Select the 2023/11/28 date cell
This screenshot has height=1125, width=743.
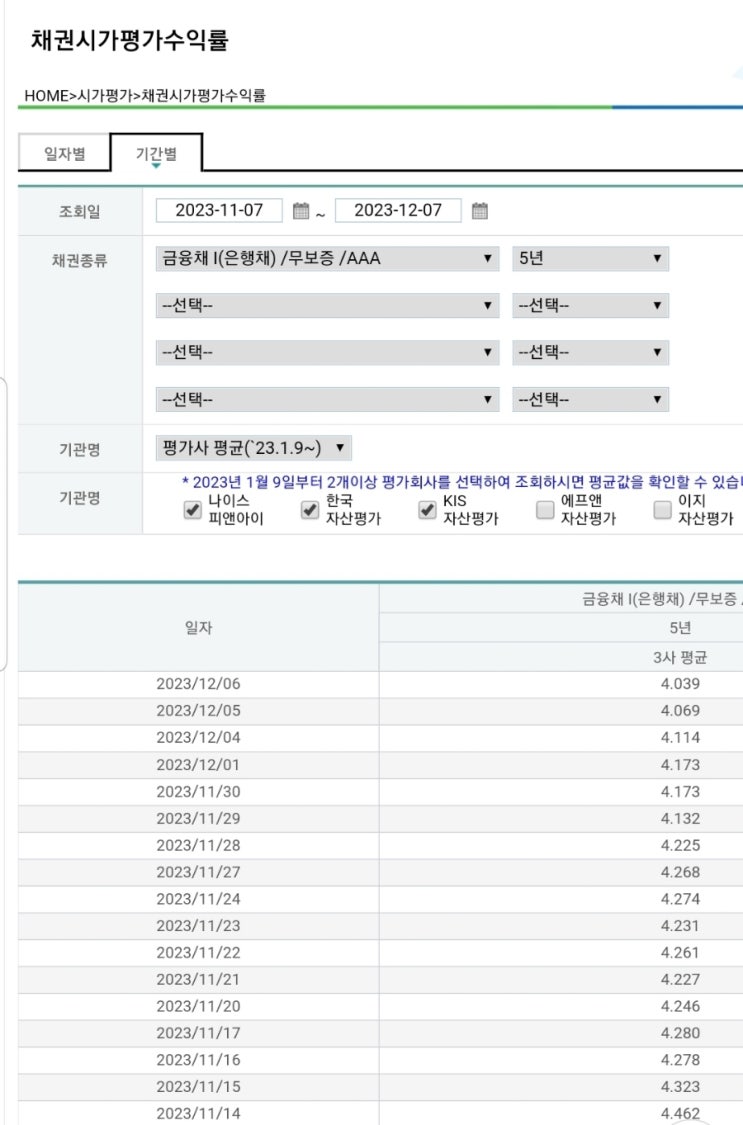199,845
